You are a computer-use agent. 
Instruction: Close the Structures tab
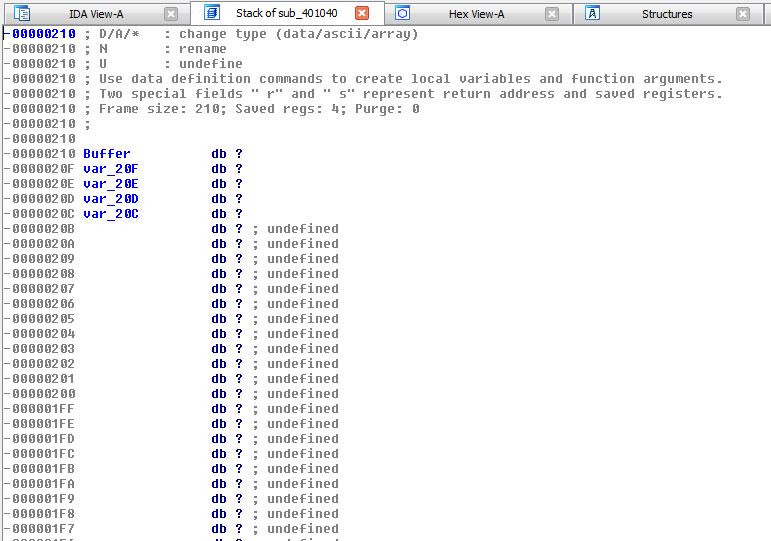click(x=742, y=14)
